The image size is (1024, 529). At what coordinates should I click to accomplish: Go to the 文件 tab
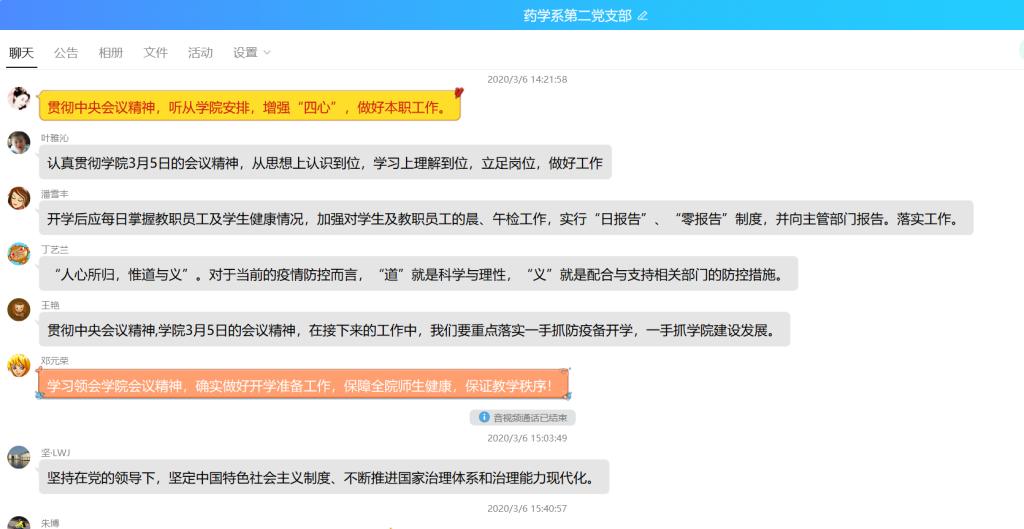[x=155, y=53]
